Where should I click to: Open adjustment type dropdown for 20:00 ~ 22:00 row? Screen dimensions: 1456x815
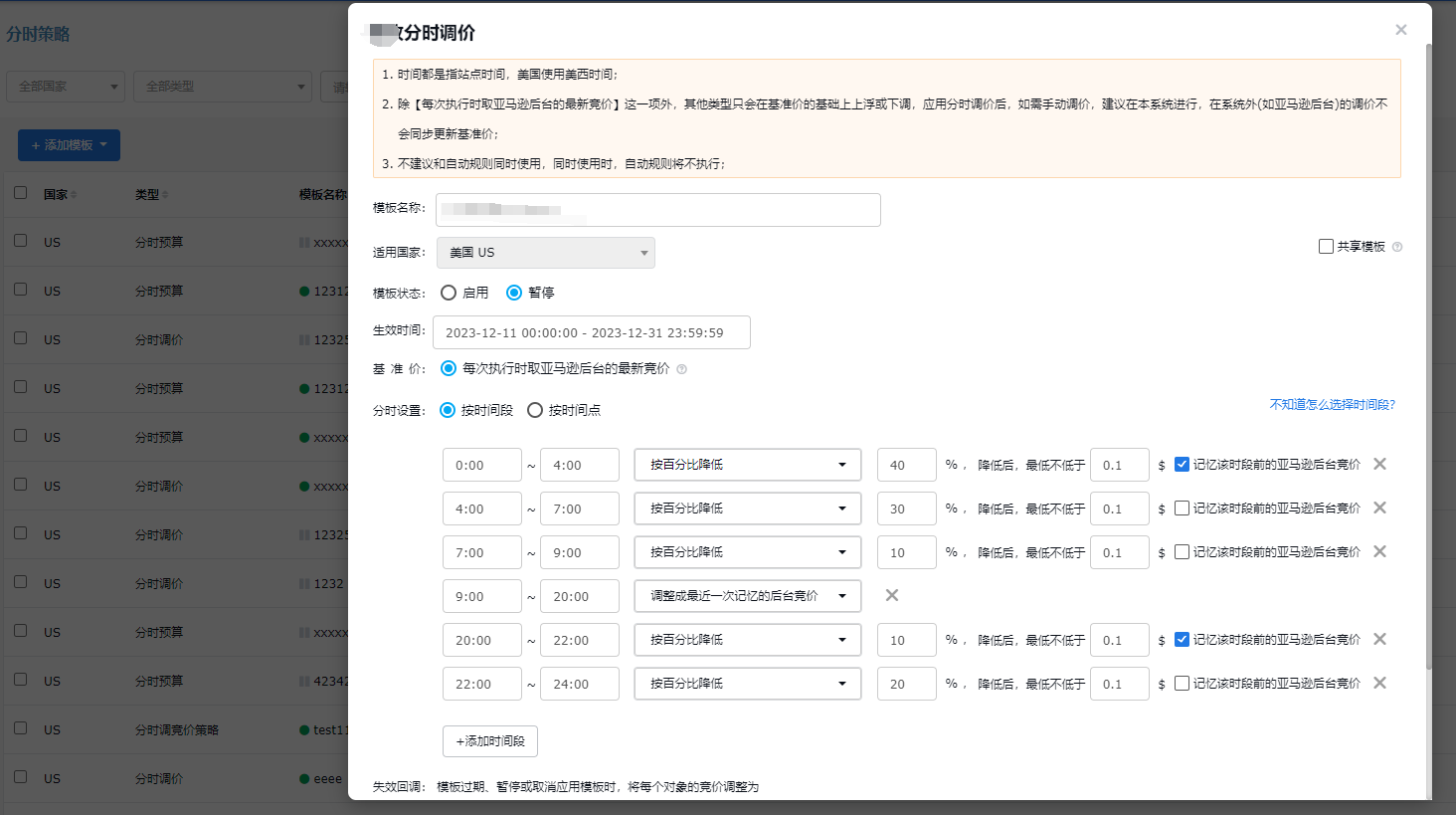pyautogui.click(x=748, y=640)
